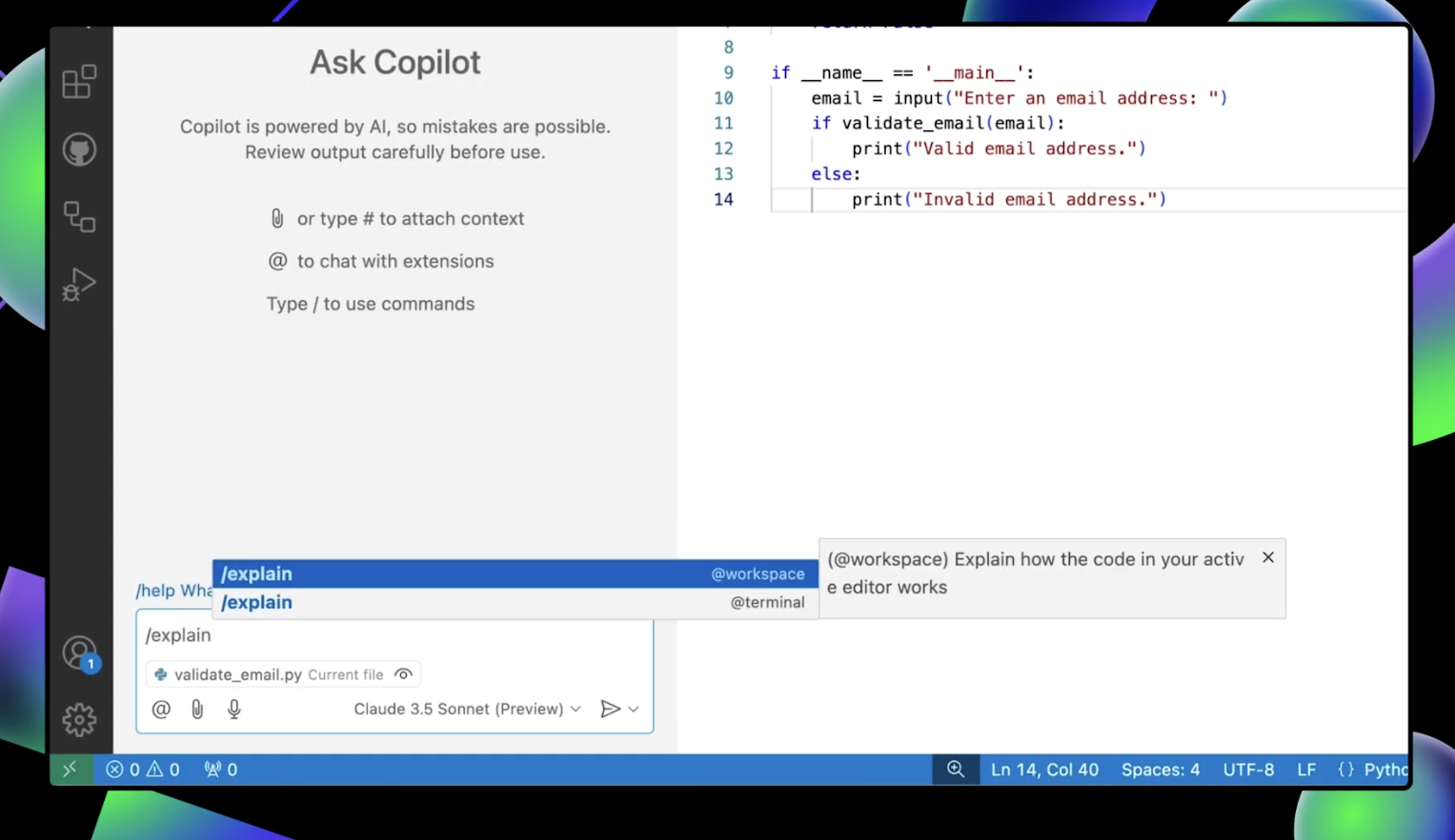
Task: Toggle visibility of the validate_email.py context eye
Action: [403, 674]
